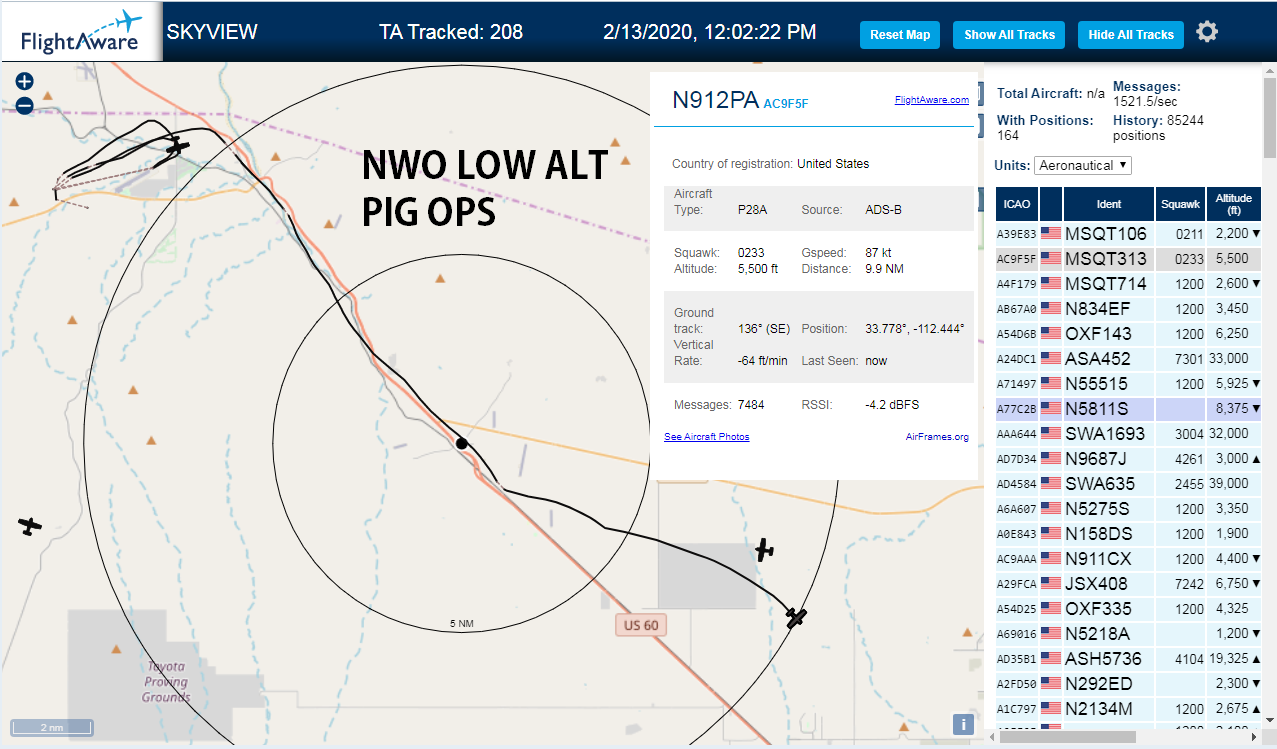
Task: Select the MSQT106 row
Action: tap(1129, 233)
